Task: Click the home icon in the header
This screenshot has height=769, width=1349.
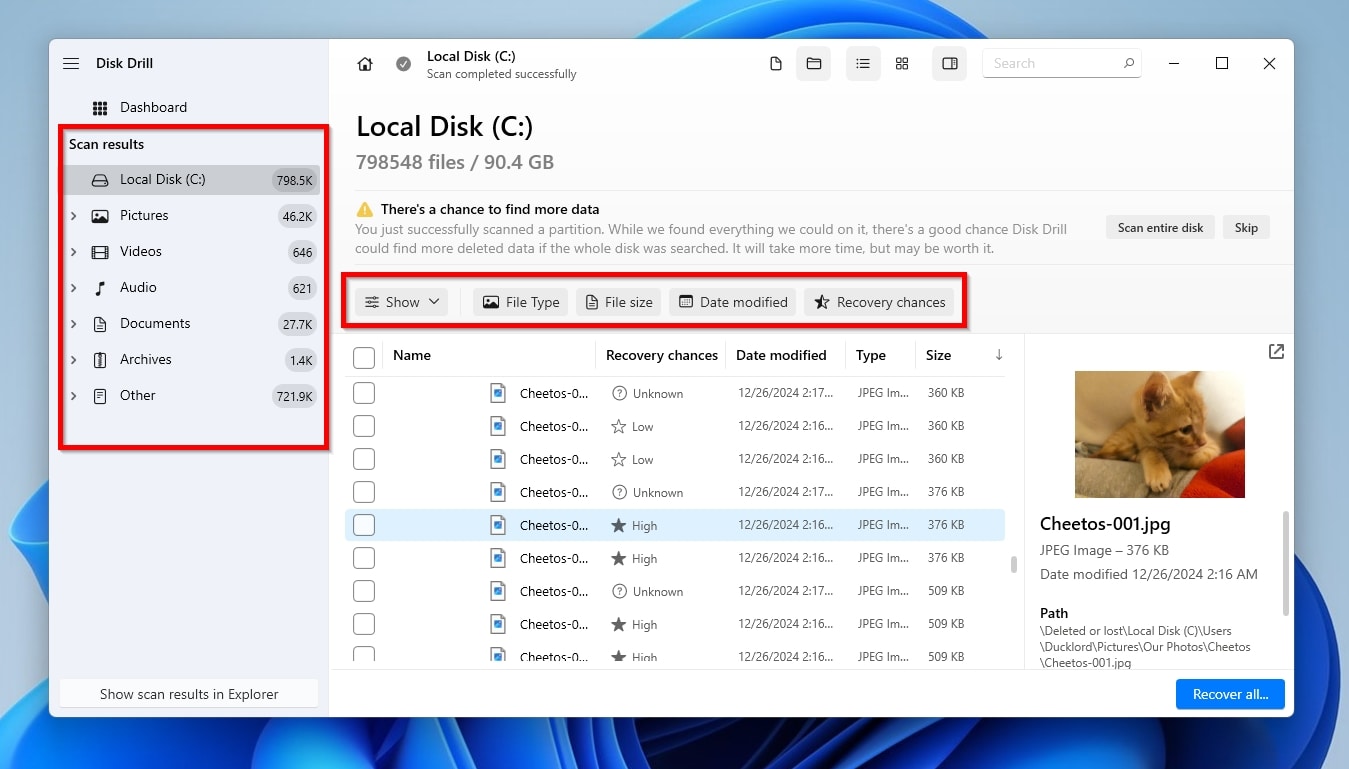Action: click(x=365, y=64)
